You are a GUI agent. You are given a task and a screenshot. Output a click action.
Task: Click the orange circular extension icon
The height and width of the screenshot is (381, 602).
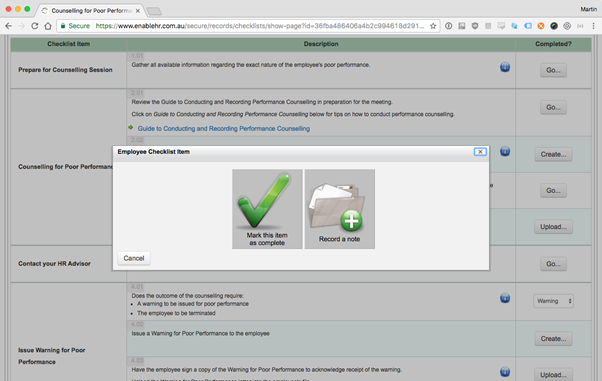541,26
